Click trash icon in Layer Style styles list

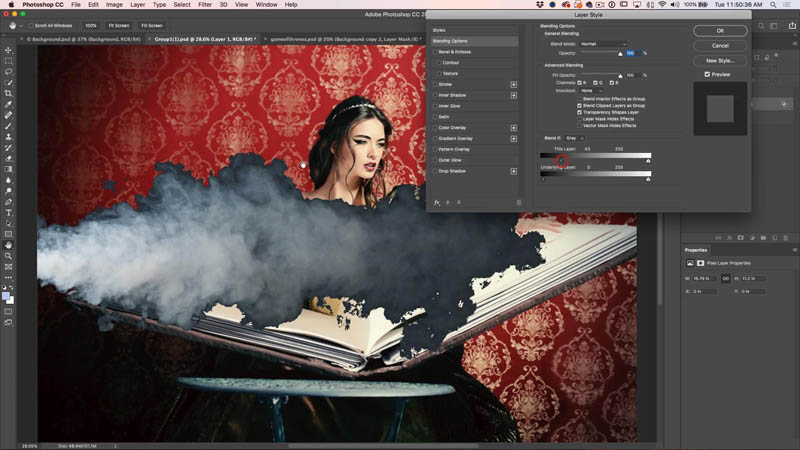(518, 203)
